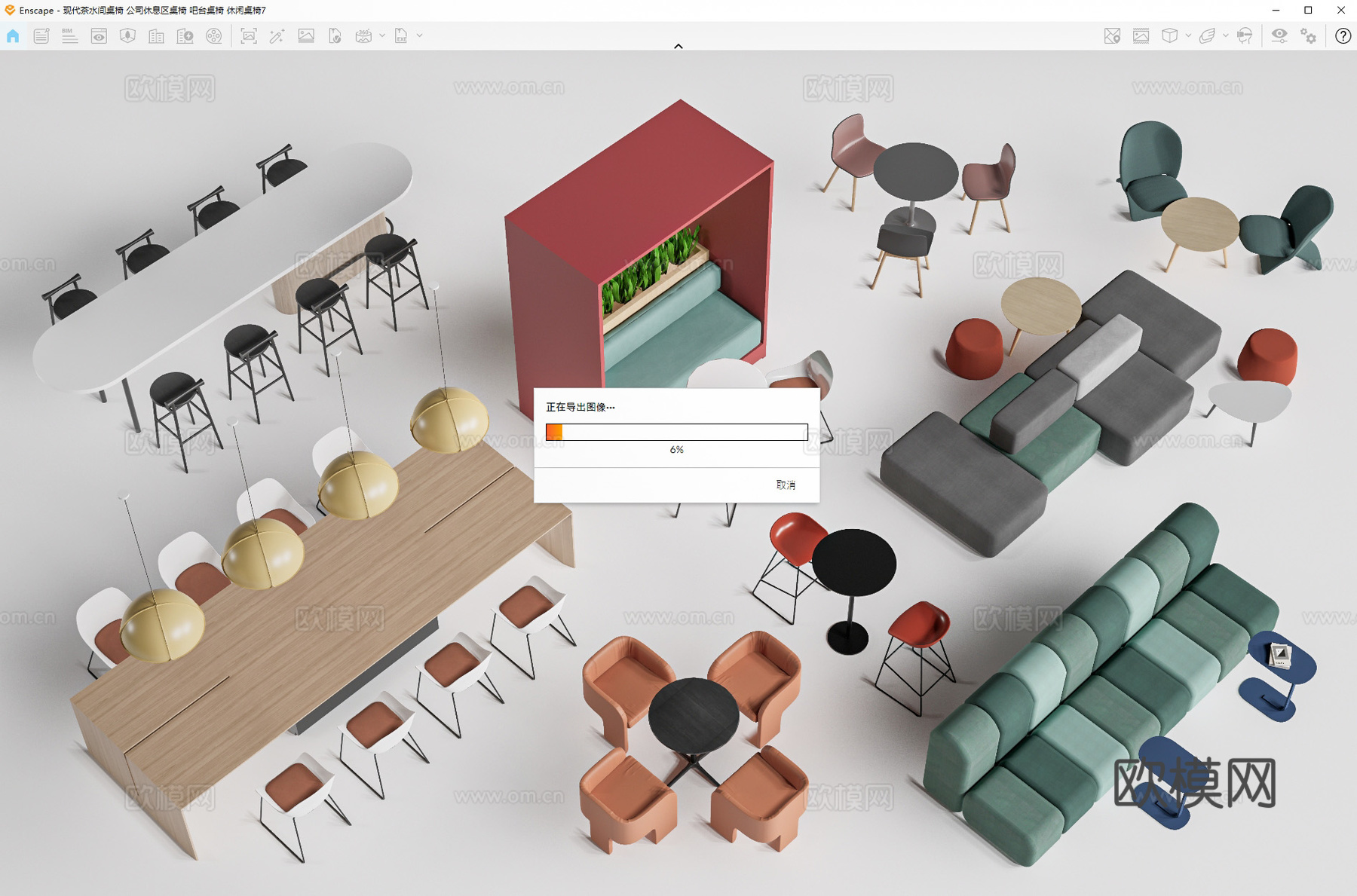The height and width of the screenshot is (896, 1357).
Task: Open the view management window icon
Action: (99, 36)
